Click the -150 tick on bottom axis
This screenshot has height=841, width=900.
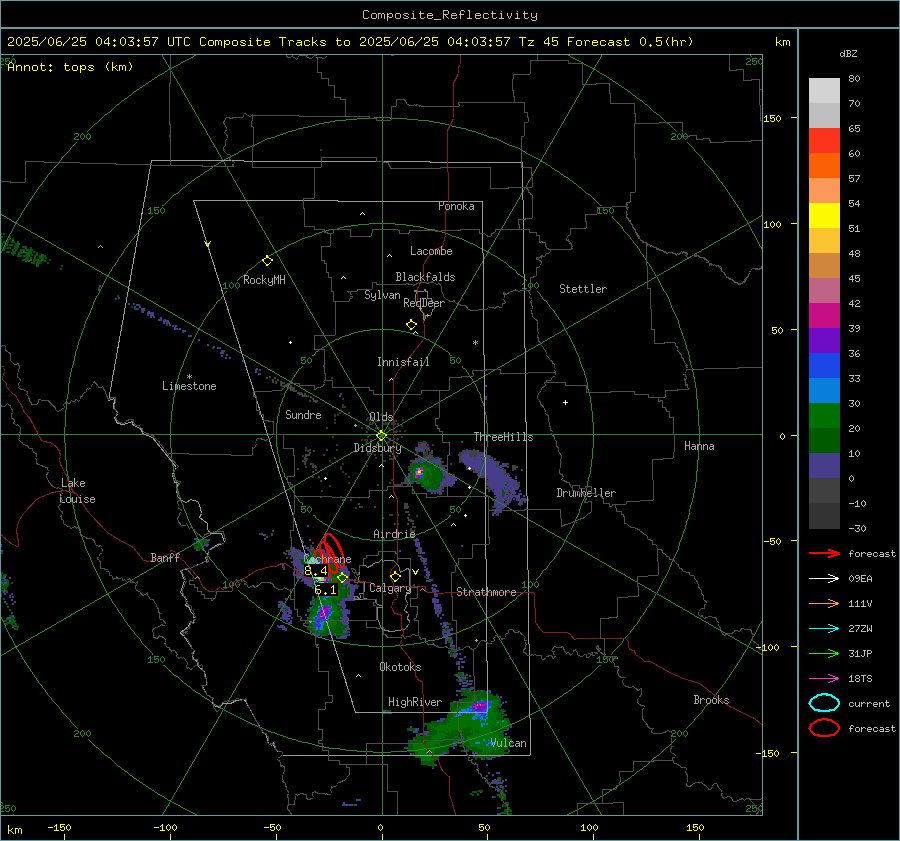[59, 827]
